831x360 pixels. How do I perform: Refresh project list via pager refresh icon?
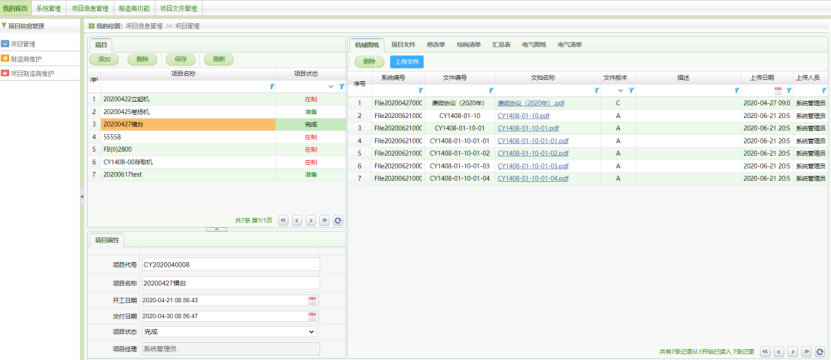click(338, 221)
